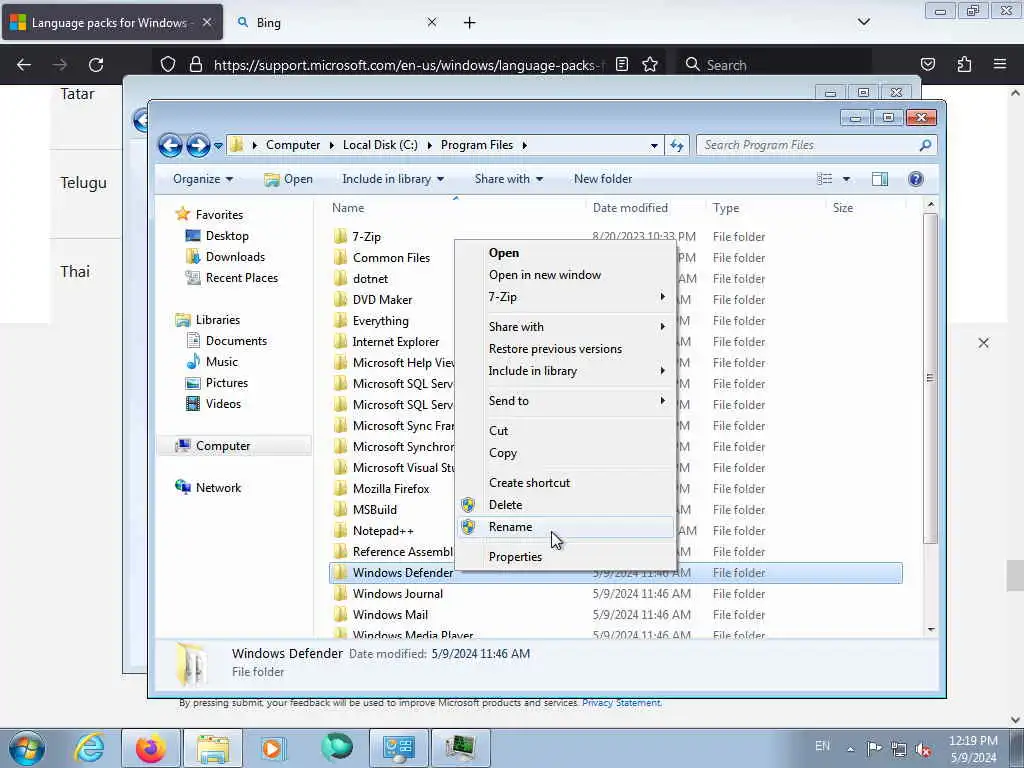Click the refresh icon beside address bar
Screen dimensions: 1024x768
click(x=677, y=145)
